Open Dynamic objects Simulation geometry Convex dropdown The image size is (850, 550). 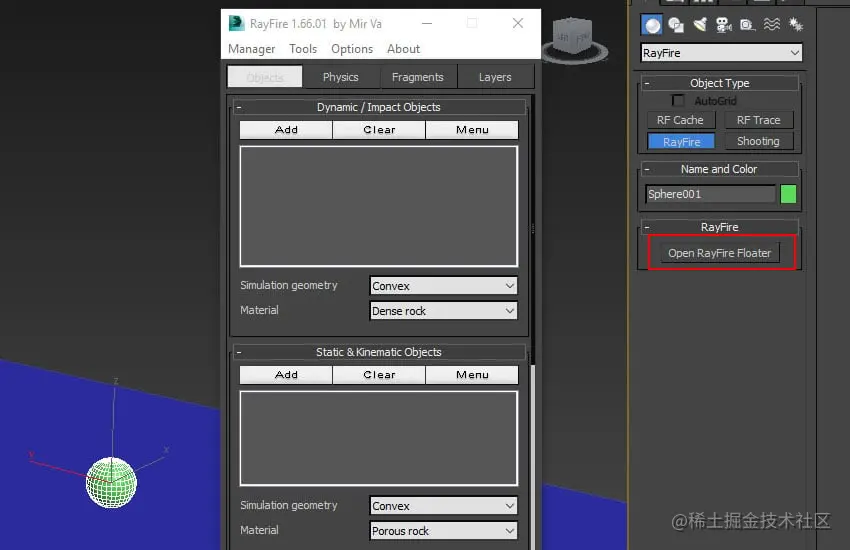443,286
